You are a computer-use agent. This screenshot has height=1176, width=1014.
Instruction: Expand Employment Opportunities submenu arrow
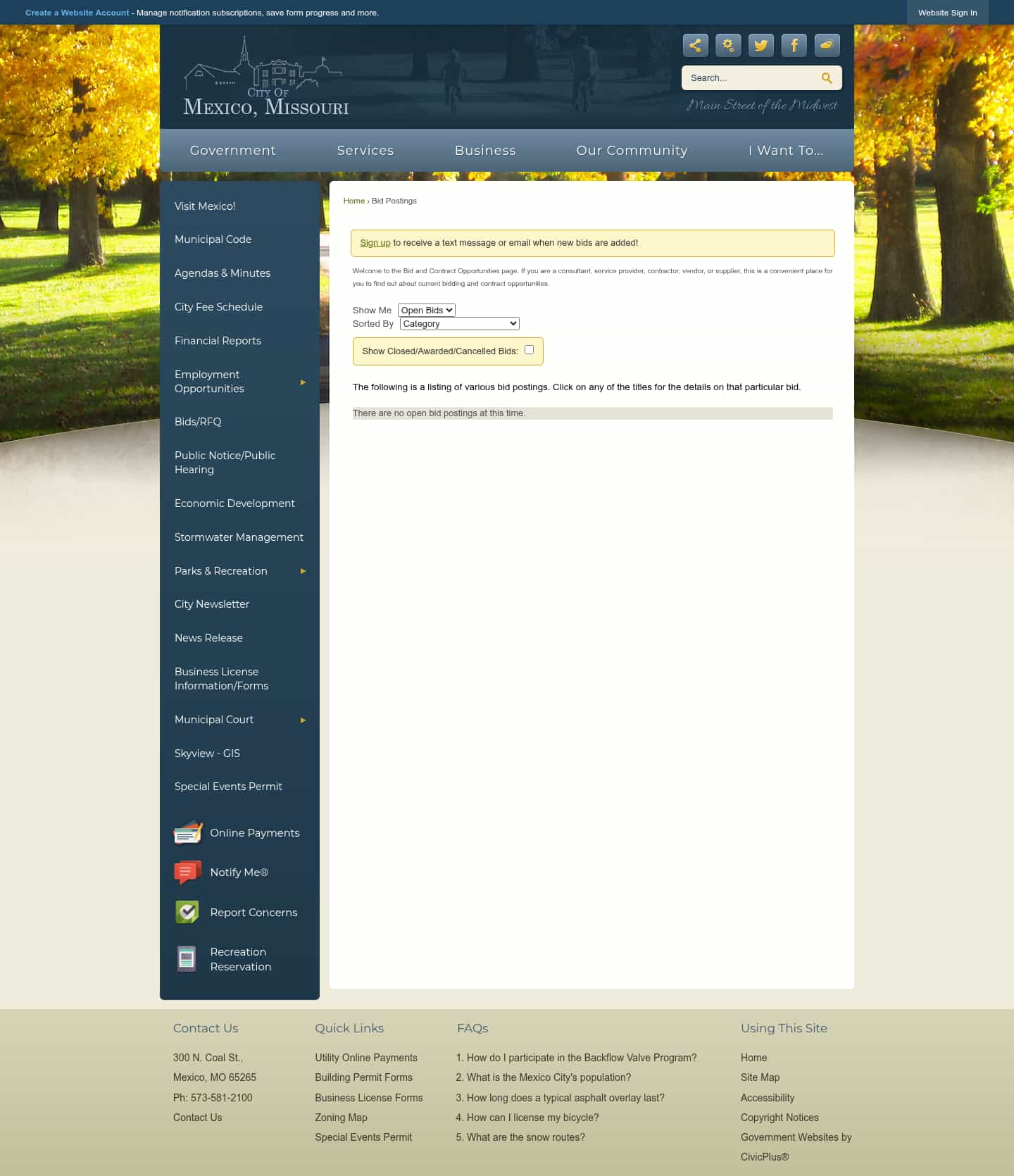pyautogui.click(x=303, y=382)
